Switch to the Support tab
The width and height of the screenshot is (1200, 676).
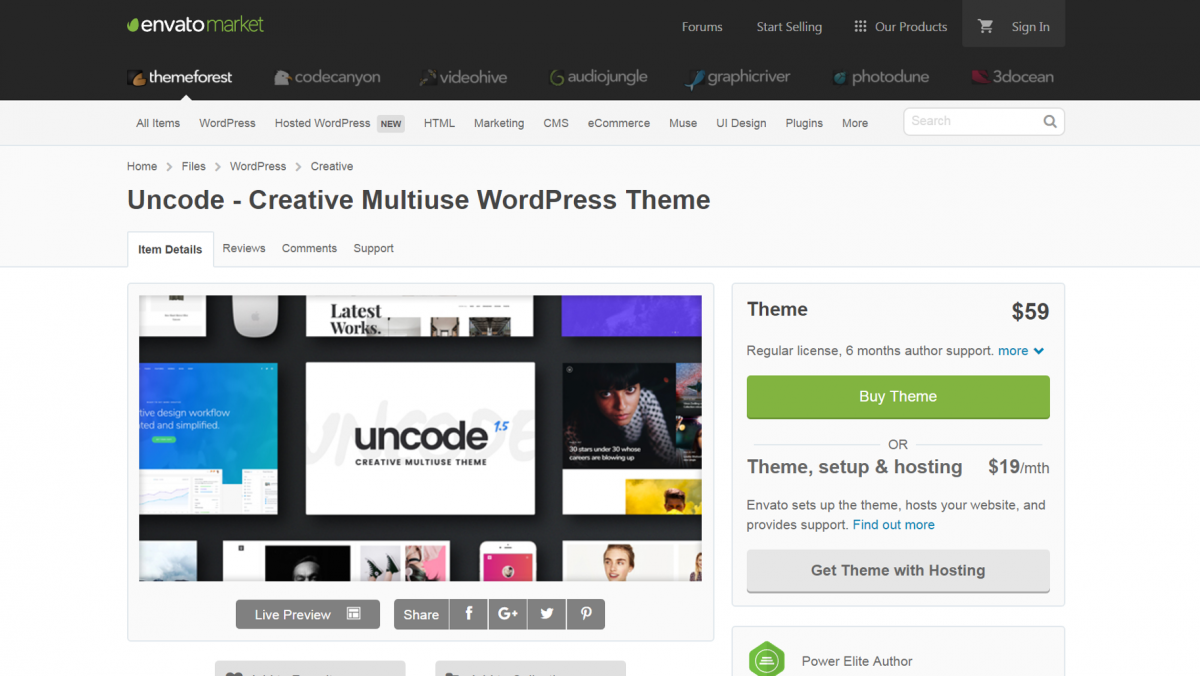tap(373, 248)
